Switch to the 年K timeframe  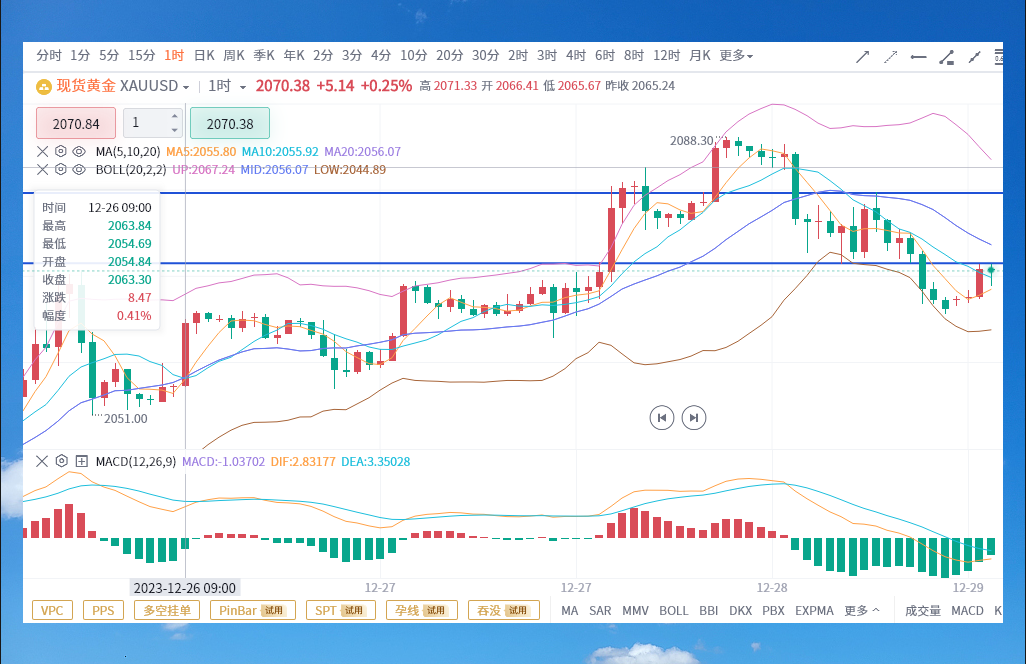coord(294,56)
